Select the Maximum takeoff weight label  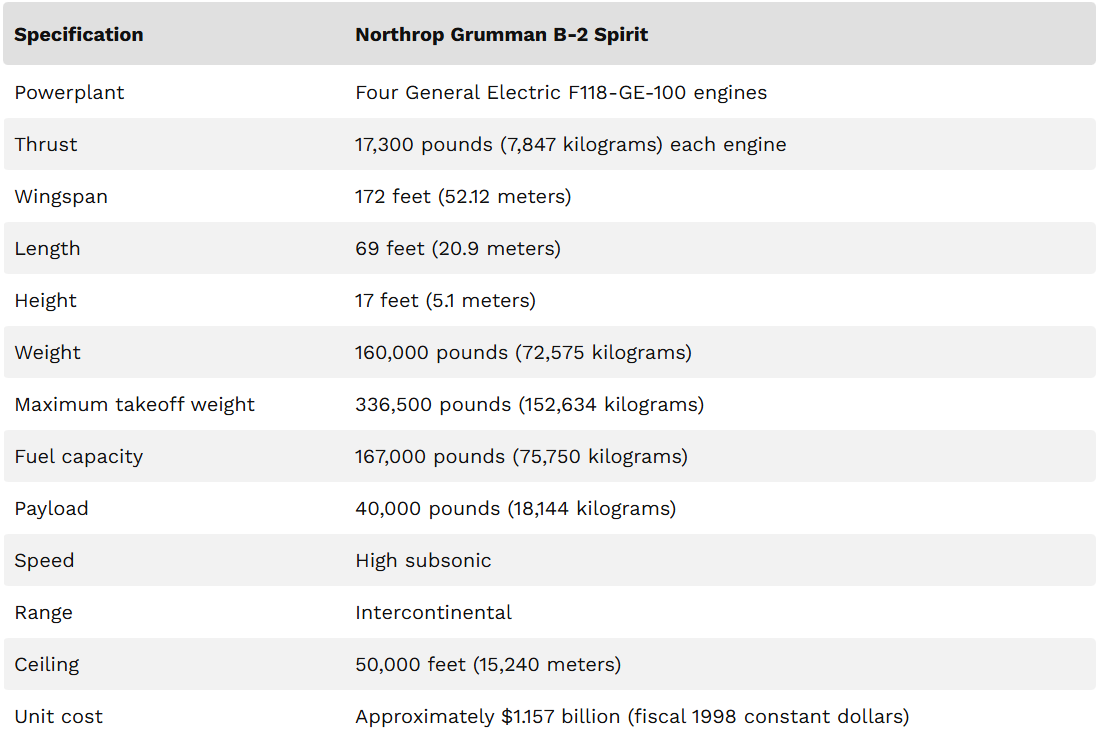(135, 405)
